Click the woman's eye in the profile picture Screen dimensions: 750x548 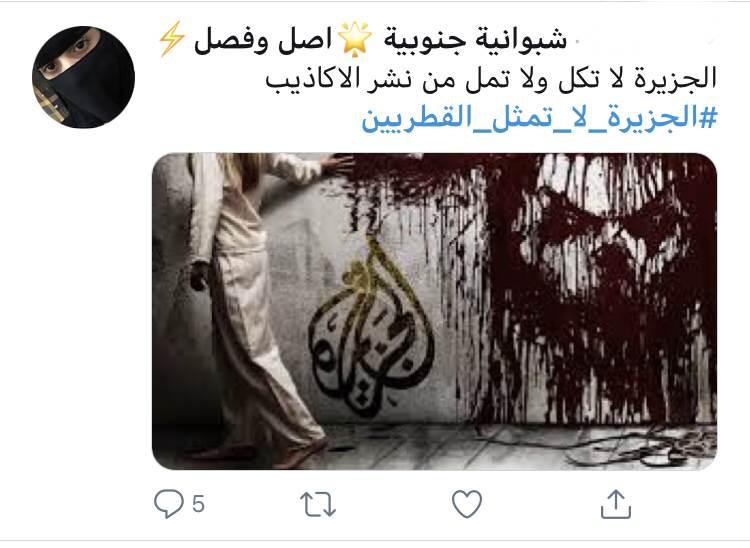pyautogui.click(x=80, y=45)
